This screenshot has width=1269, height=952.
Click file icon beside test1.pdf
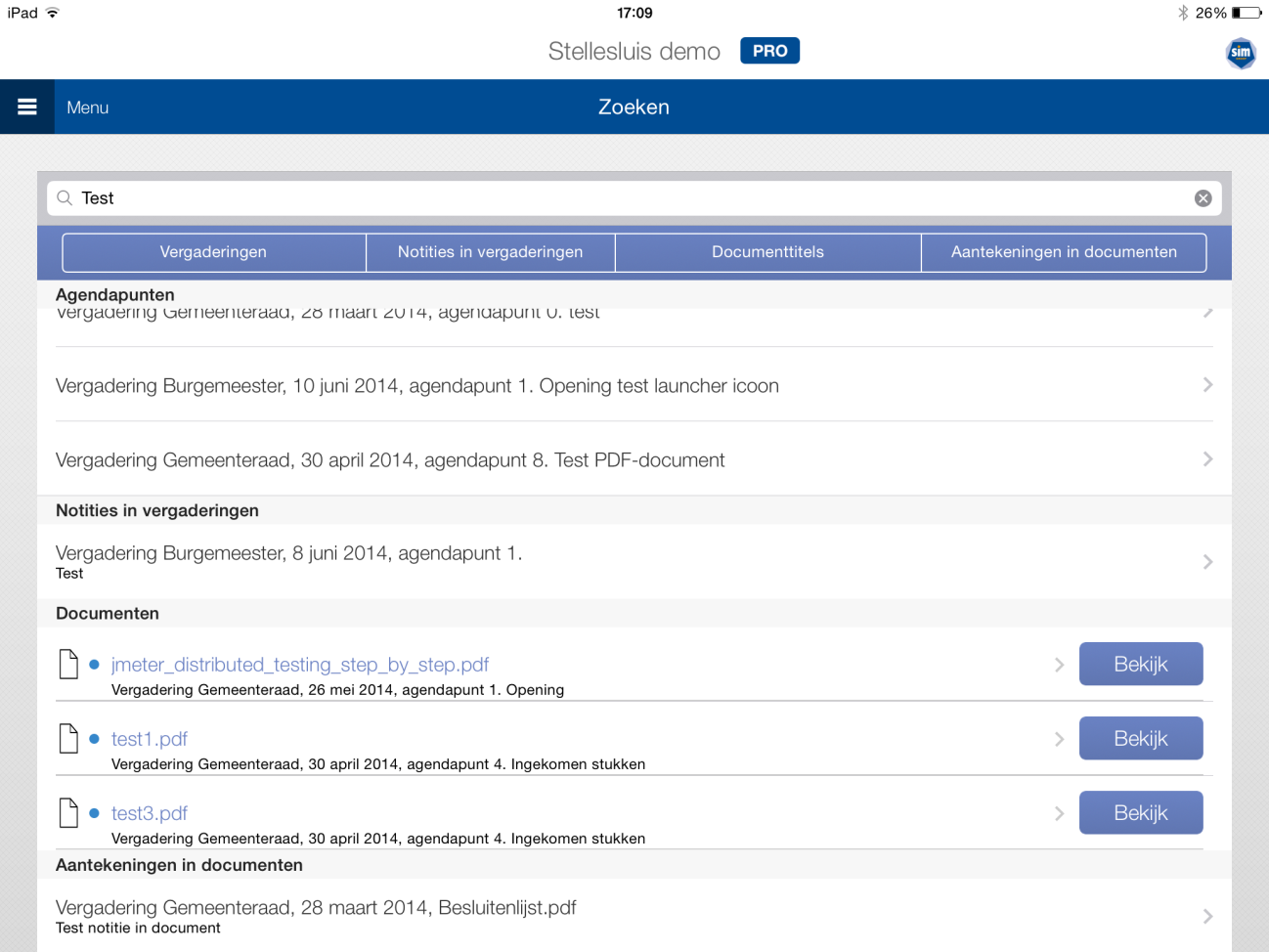68,739
